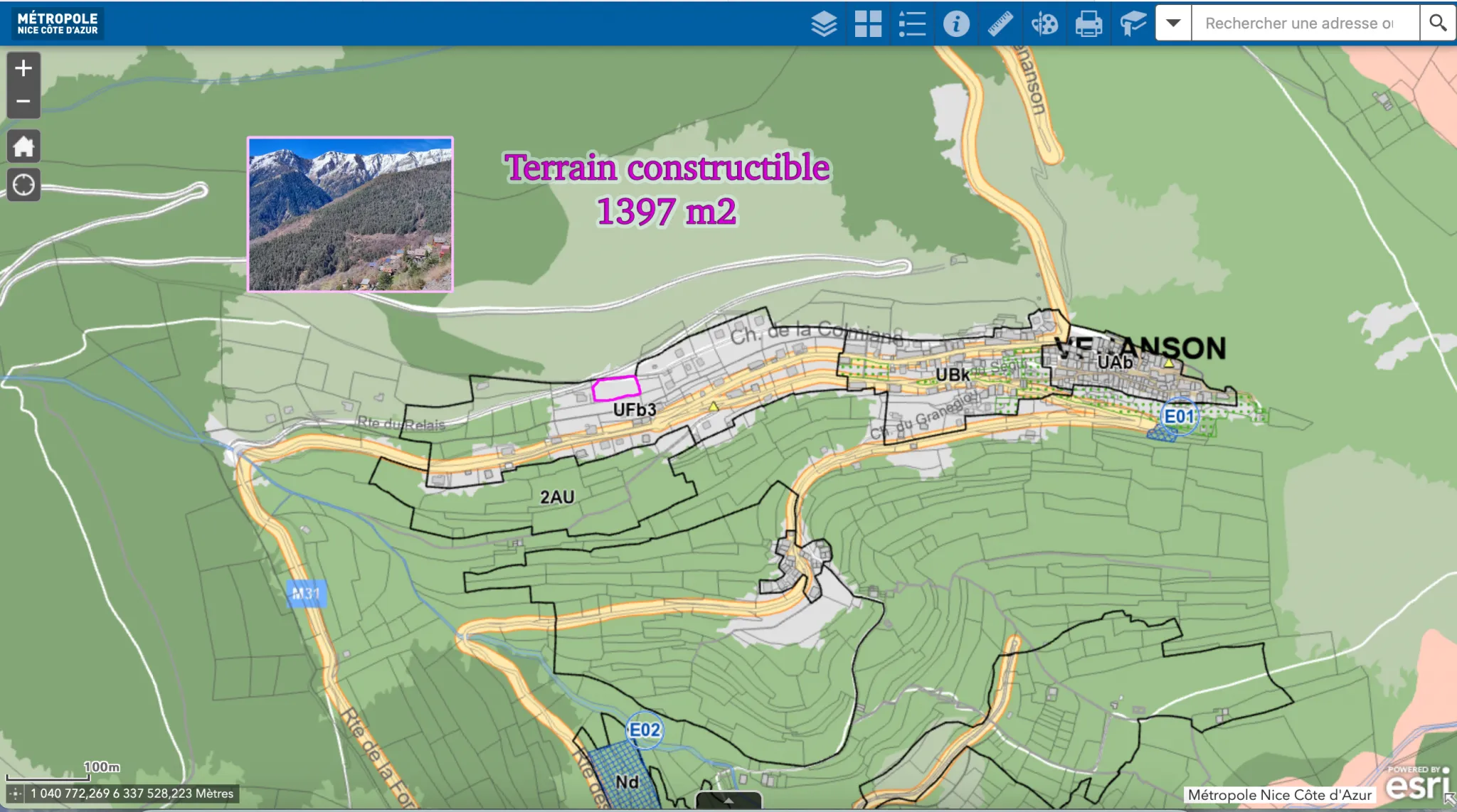
Task: Zoom out with the minus button
Action: point(23,101)
